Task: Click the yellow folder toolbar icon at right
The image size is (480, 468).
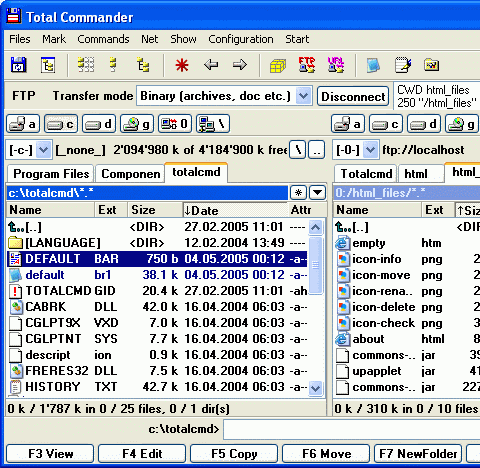Action: [x=432, y=65]
